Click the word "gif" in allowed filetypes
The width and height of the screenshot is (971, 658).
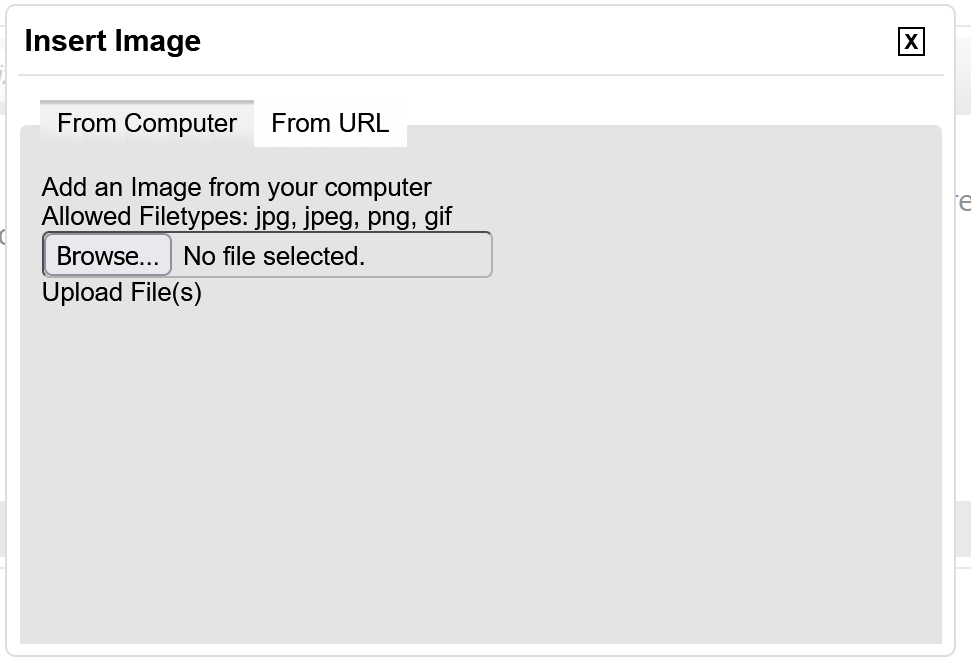[438, 217]
